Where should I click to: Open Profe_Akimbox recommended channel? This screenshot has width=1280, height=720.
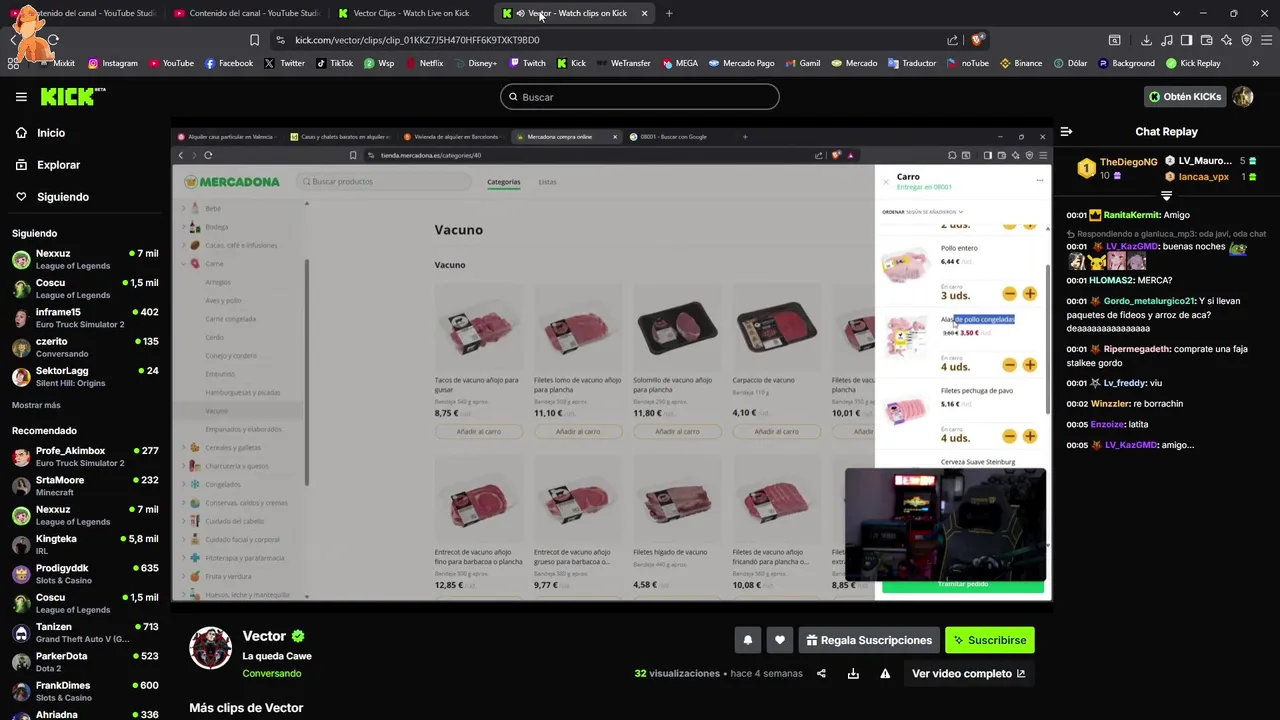tap(85, 457)
